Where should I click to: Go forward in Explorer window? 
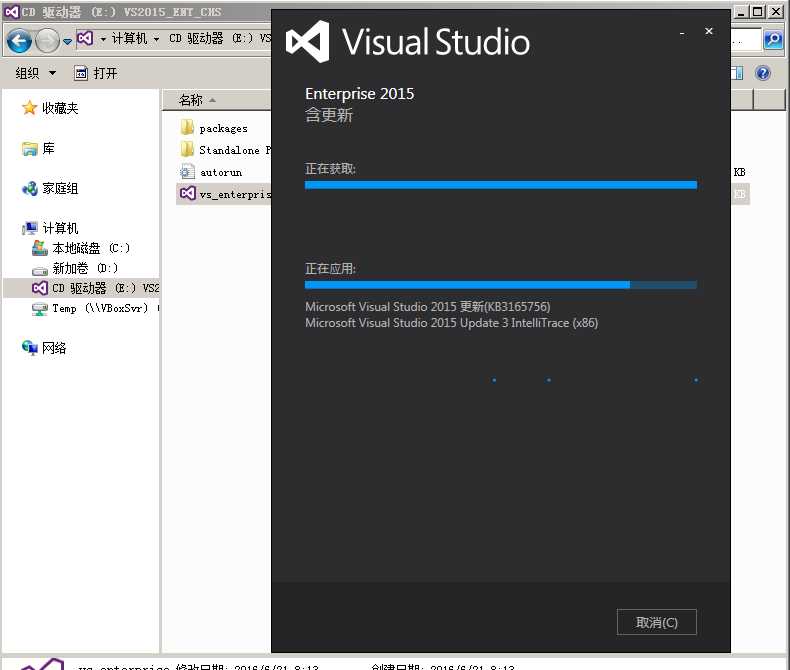(x=47, y=41)
